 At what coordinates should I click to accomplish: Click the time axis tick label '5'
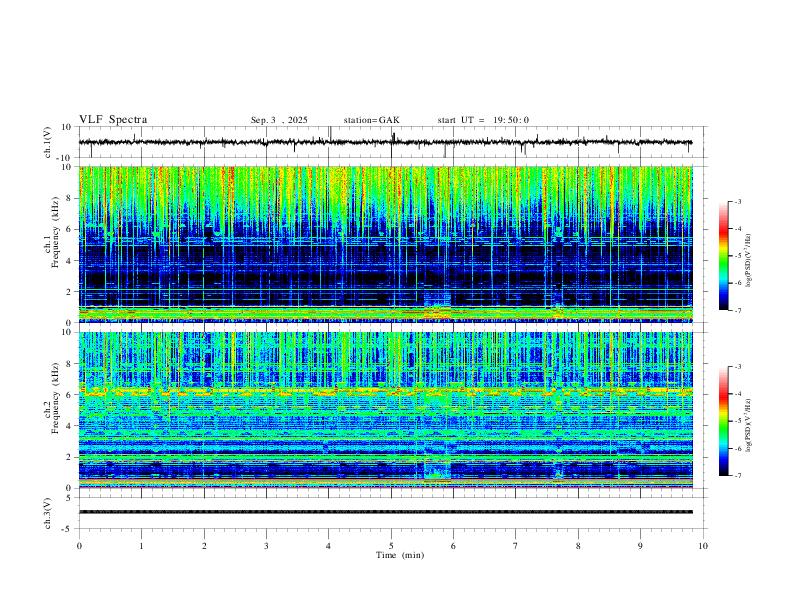391,546
